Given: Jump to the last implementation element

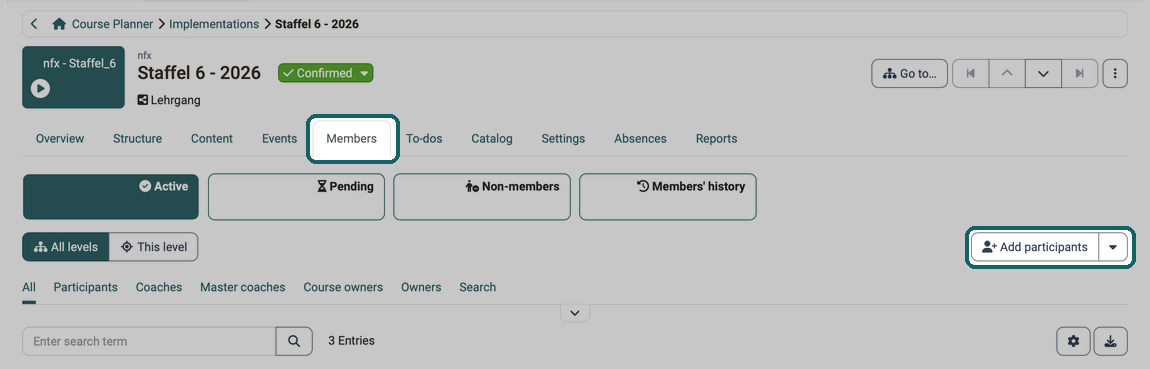Looking at the screenshot, I should click(1080, 73).
